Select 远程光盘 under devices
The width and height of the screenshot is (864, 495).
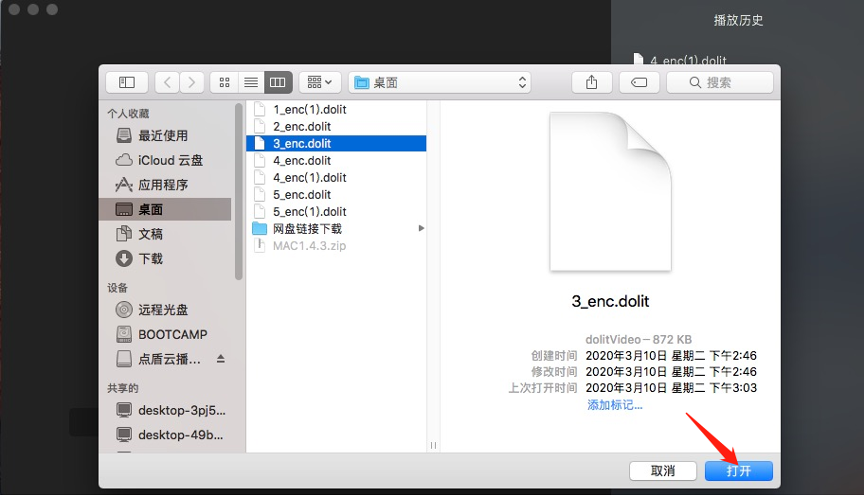165,310
